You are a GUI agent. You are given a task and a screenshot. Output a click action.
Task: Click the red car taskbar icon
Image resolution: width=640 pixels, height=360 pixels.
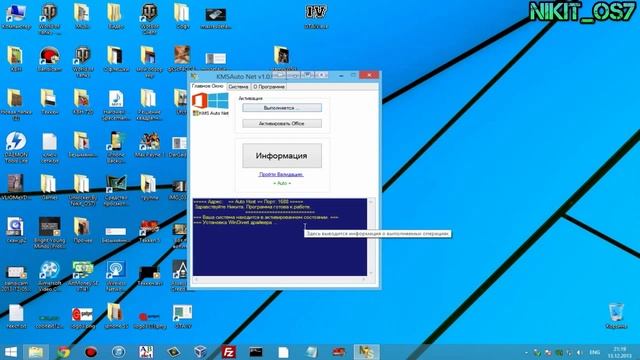click(338, 352)
